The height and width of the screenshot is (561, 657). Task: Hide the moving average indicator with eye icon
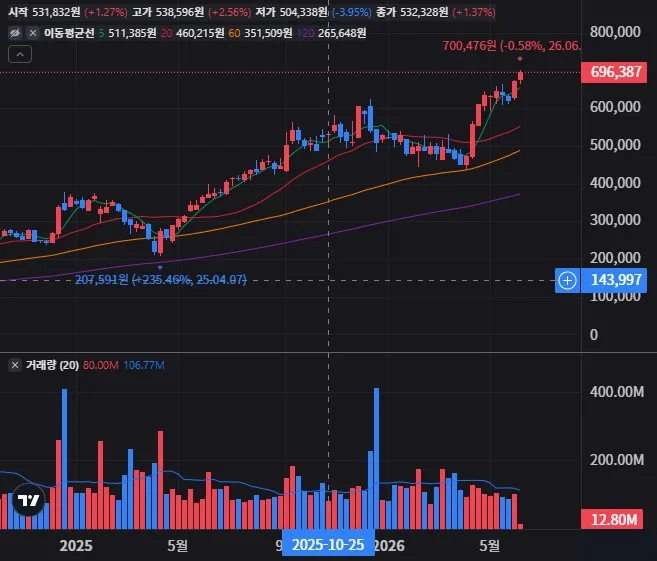point(15,33)
